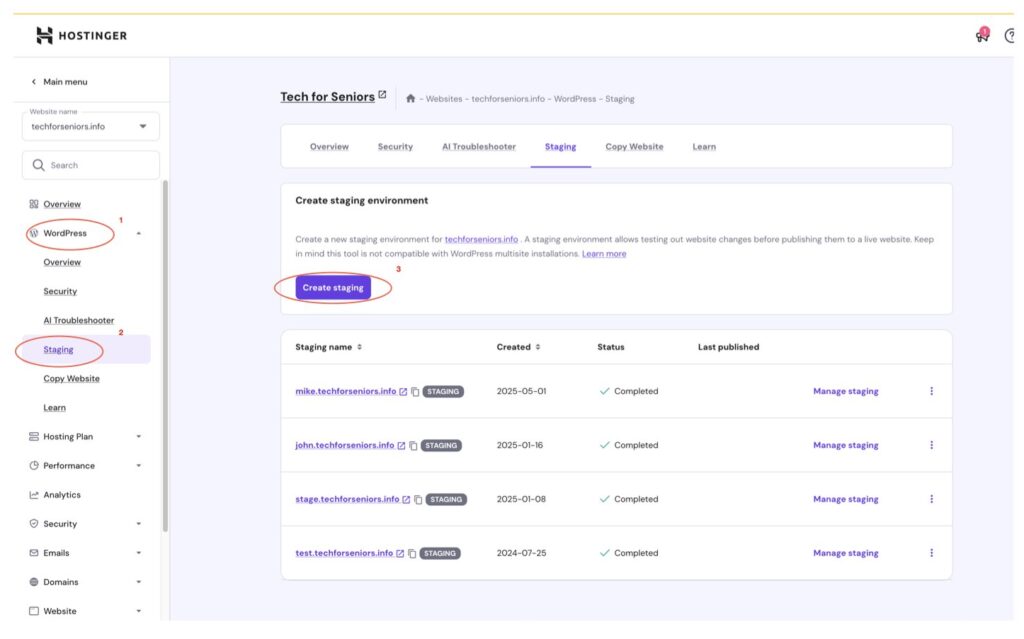The image size is (1024, 639).
Task: Click the notifications megaphone icon
Action: pos(981,36)
